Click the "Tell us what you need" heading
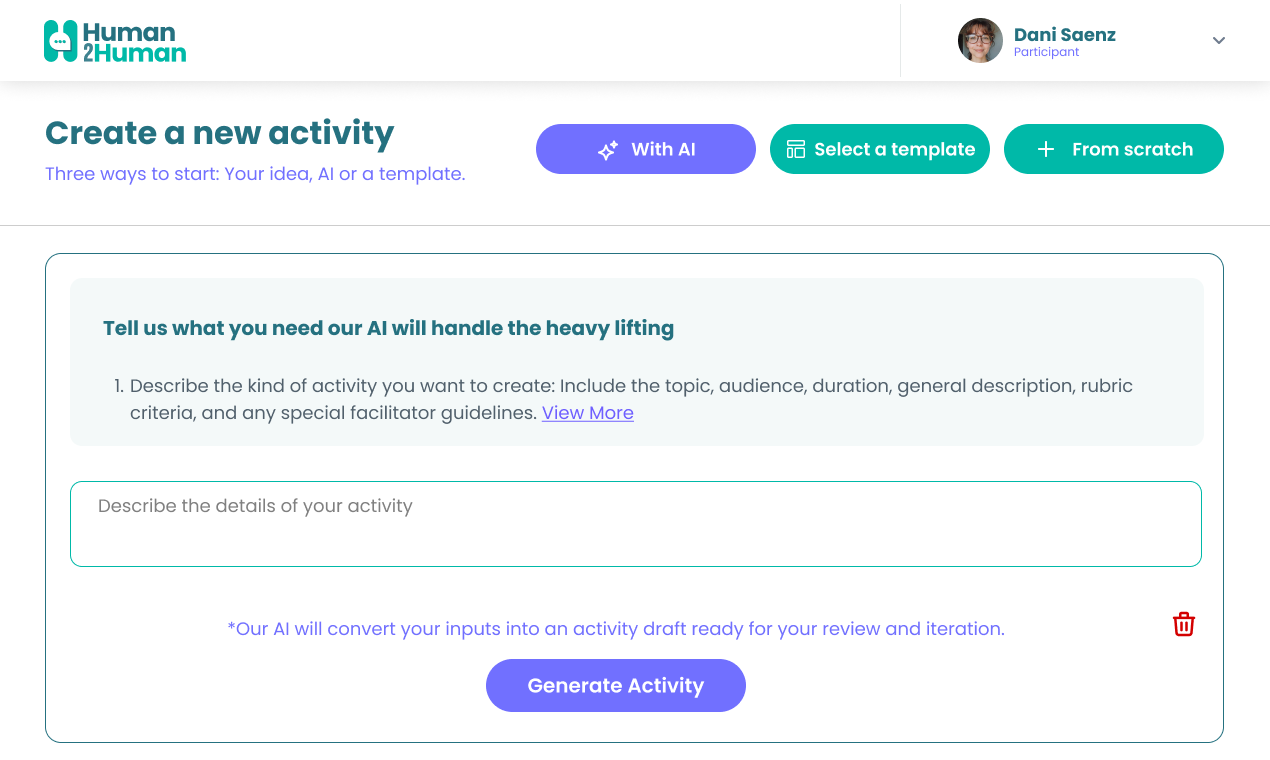The image size is (1270, 760). [388, 328]
